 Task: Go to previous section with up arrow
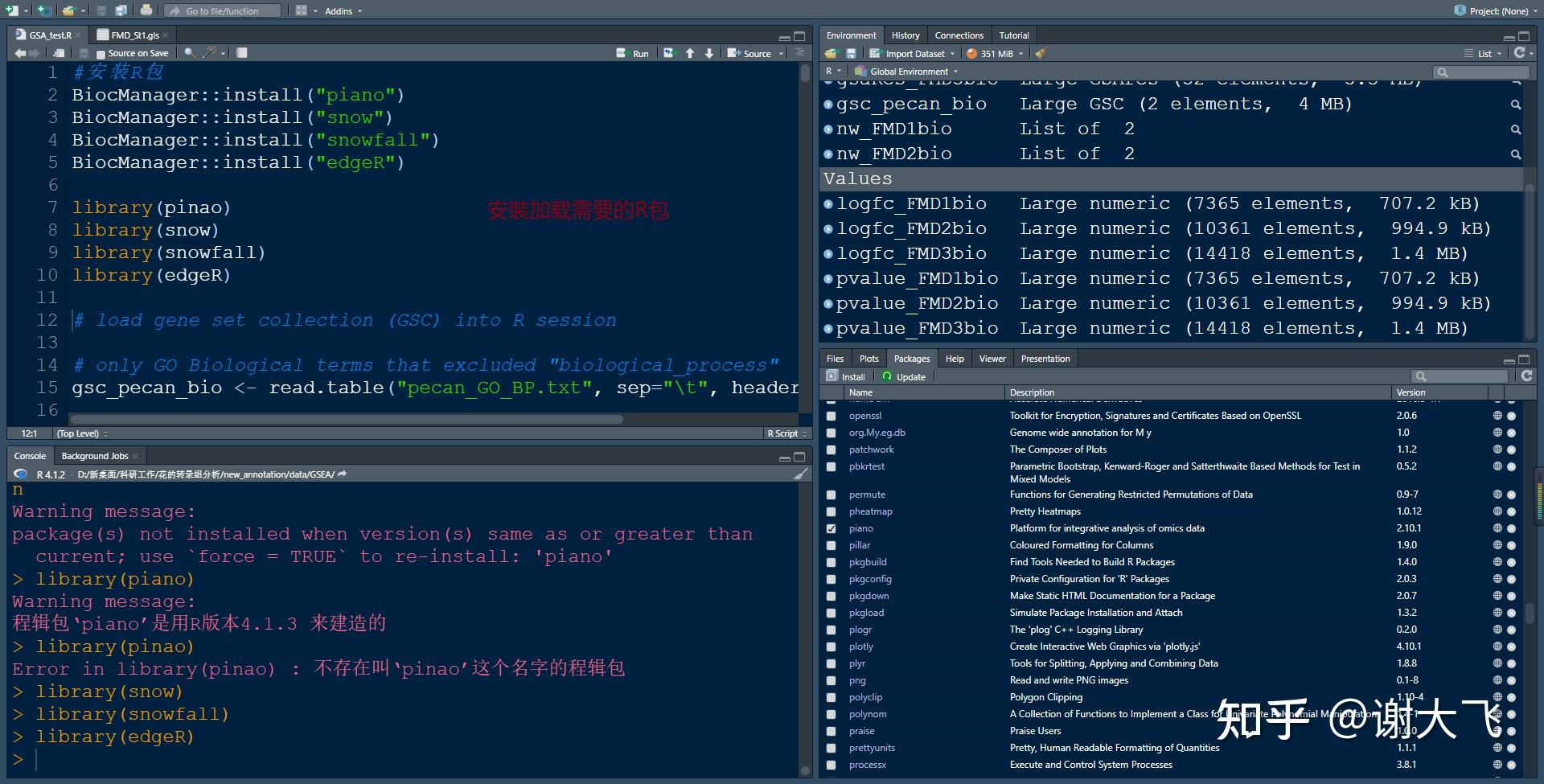coord(690,53)
